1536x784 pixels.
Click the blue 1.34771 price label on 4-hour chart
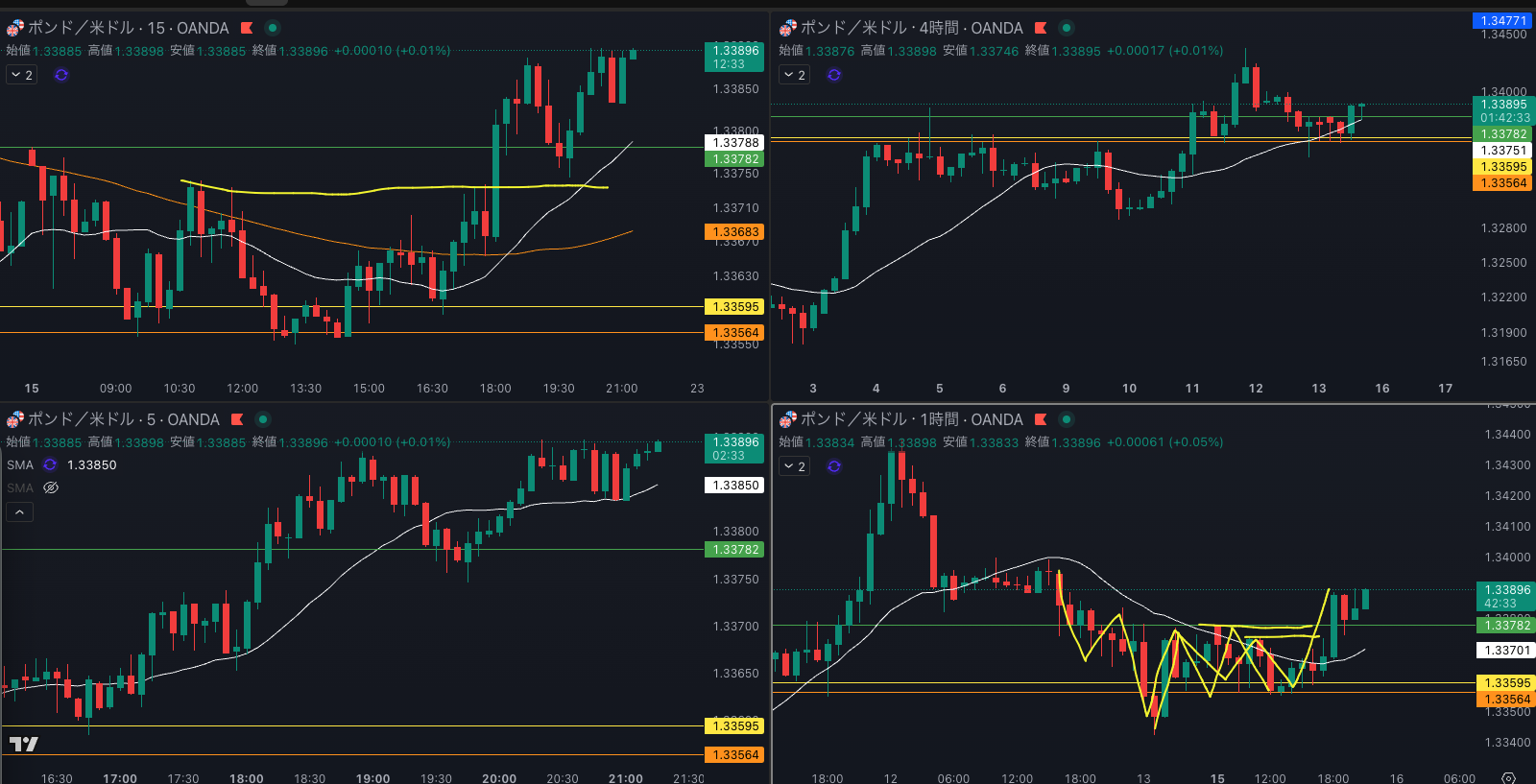tap(1502, 20)
